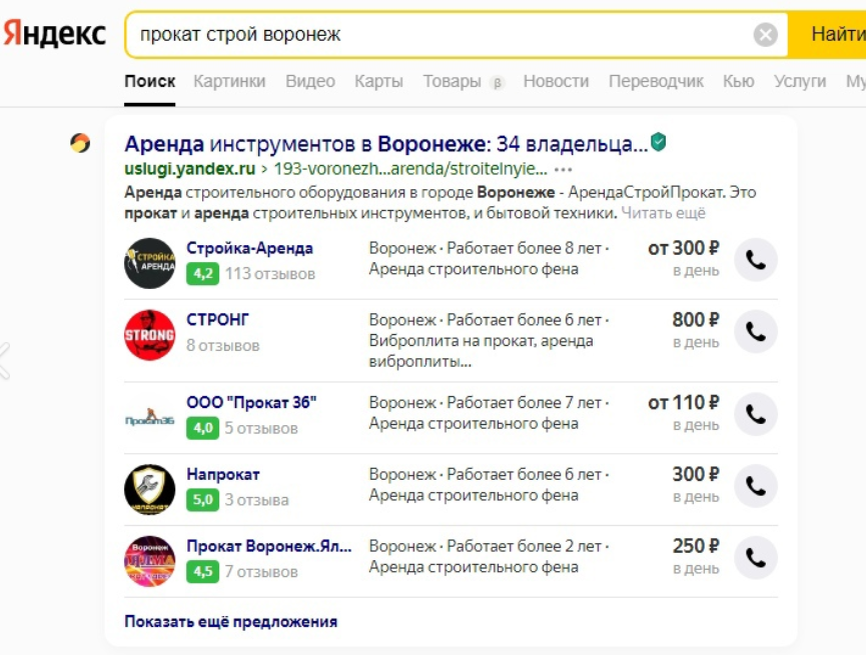The height and width of the screenshot is (655, 866).
Task: Click the Yandex Uslugi favicon beside result
Action: (x=80, y=144)
